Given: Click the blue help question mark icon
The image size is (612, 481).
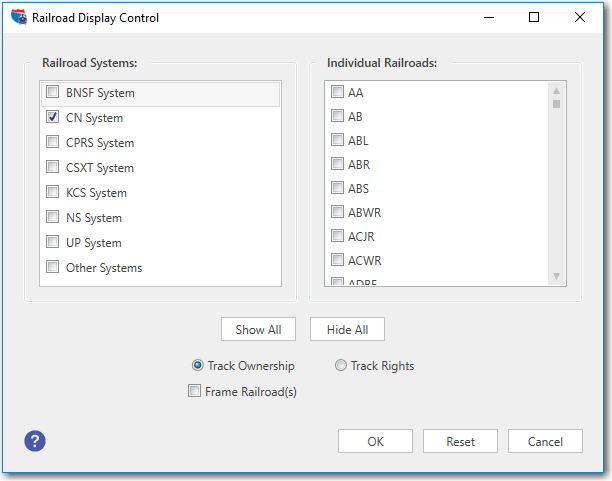Looking at the screenshot, I should [x=35, y=441].
